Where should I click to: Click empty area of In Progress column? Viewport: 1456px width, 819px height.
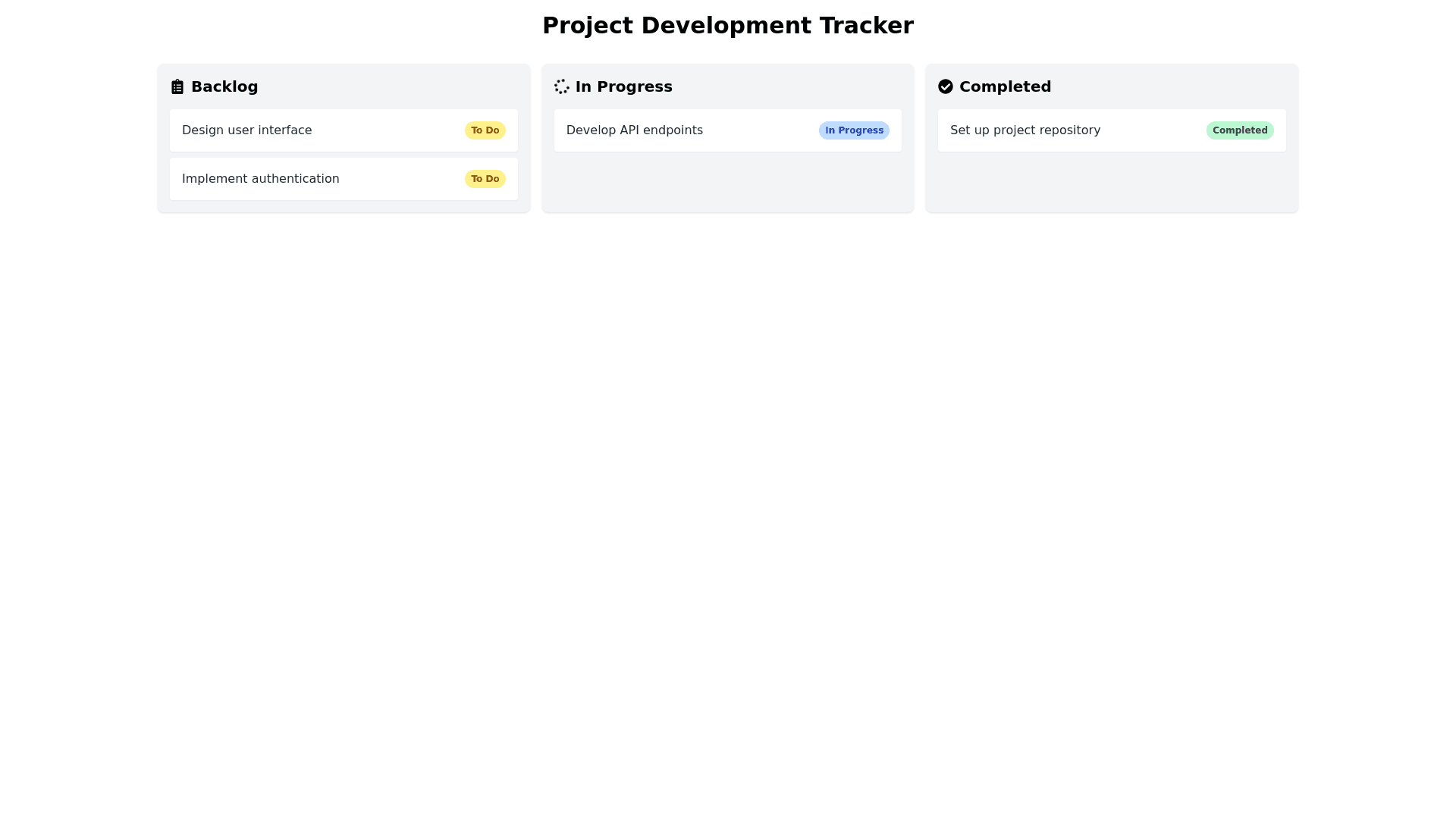[x=727, y=182]
